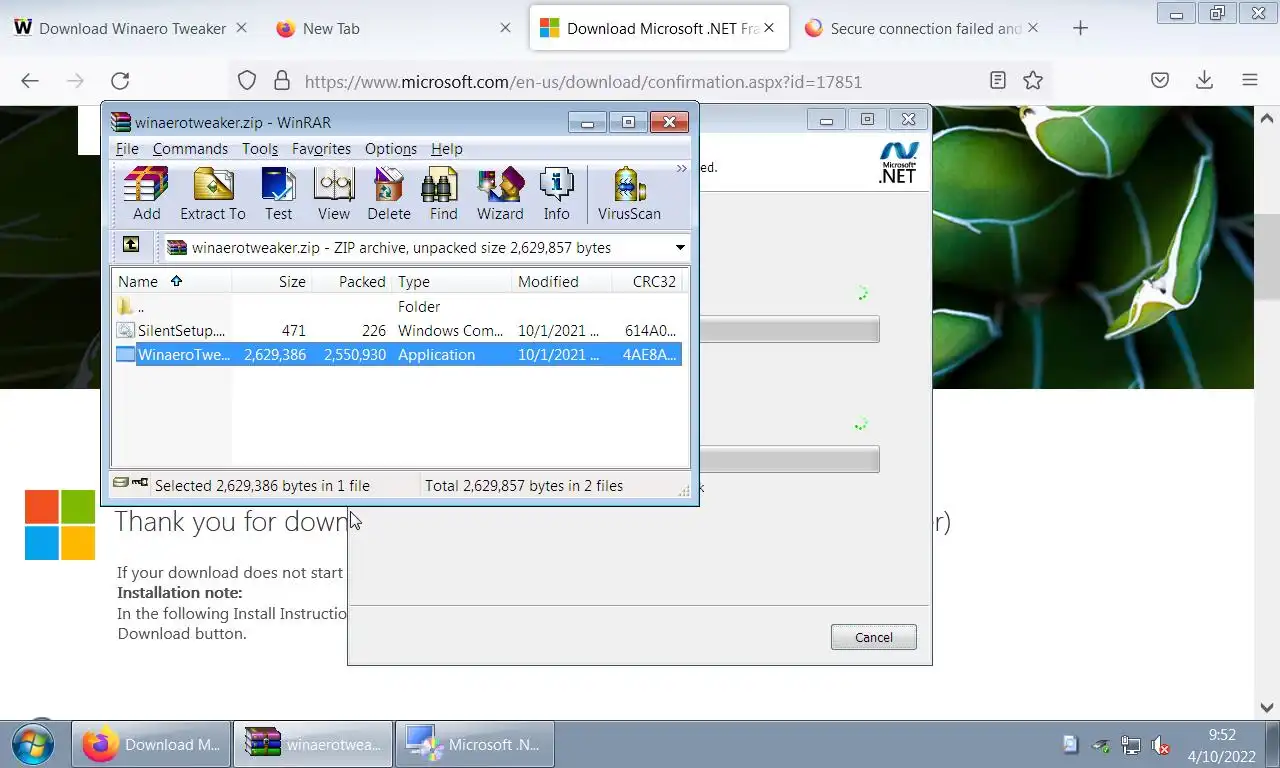This screenshot has height=768, width=1280.
Task: Click the muted speaker tray icon
Action: pyautogui.click(x=1161, y=745)
